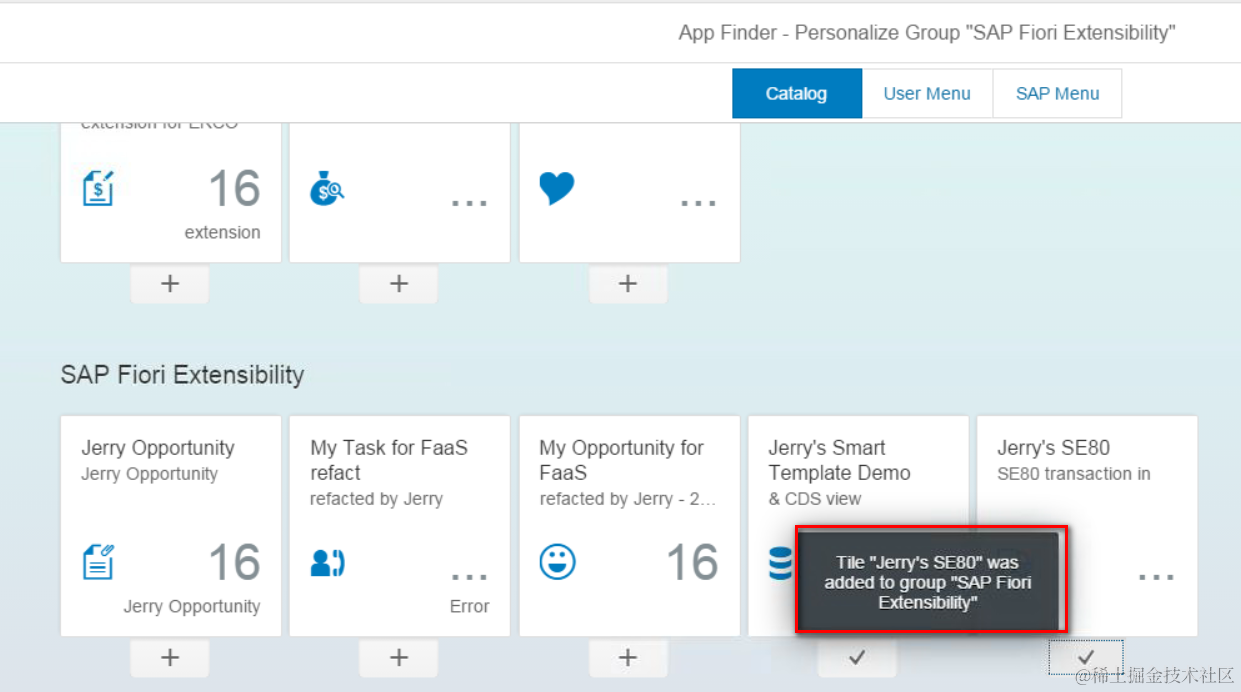Screen dimensions: 1241x692
Task: Click 'SE80 transaction in' subtitle
Action: [x=1074, y=474]
